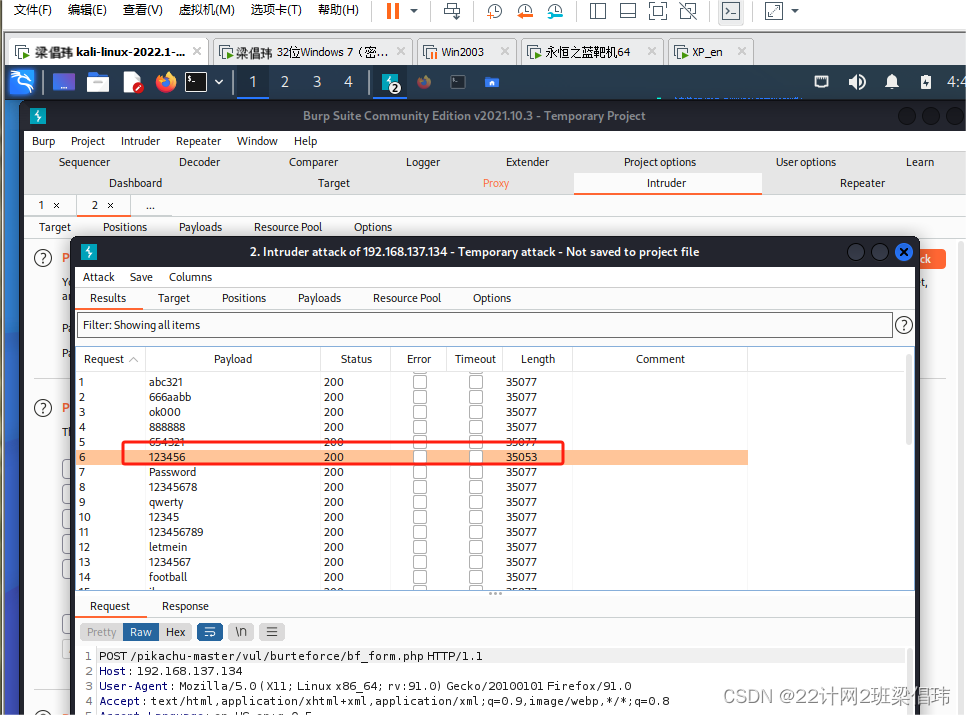This screenshot has width=966, height=715.
Task: Switch to Payloads tab in attack window
Action: click(319, 298)
